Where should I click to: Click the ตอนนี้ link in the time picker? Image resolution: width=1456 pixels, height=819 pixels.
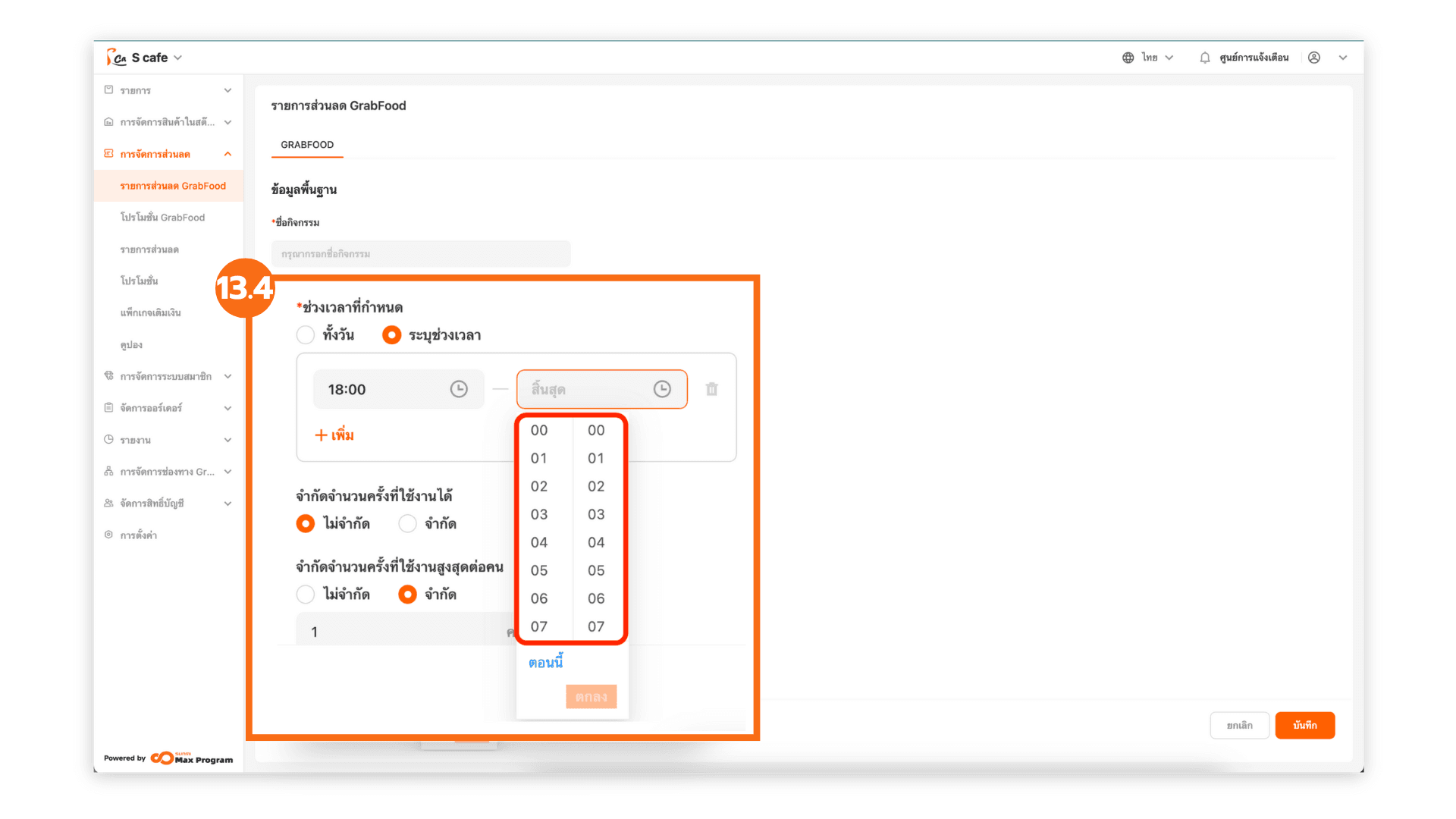click(x=545, y=663)
